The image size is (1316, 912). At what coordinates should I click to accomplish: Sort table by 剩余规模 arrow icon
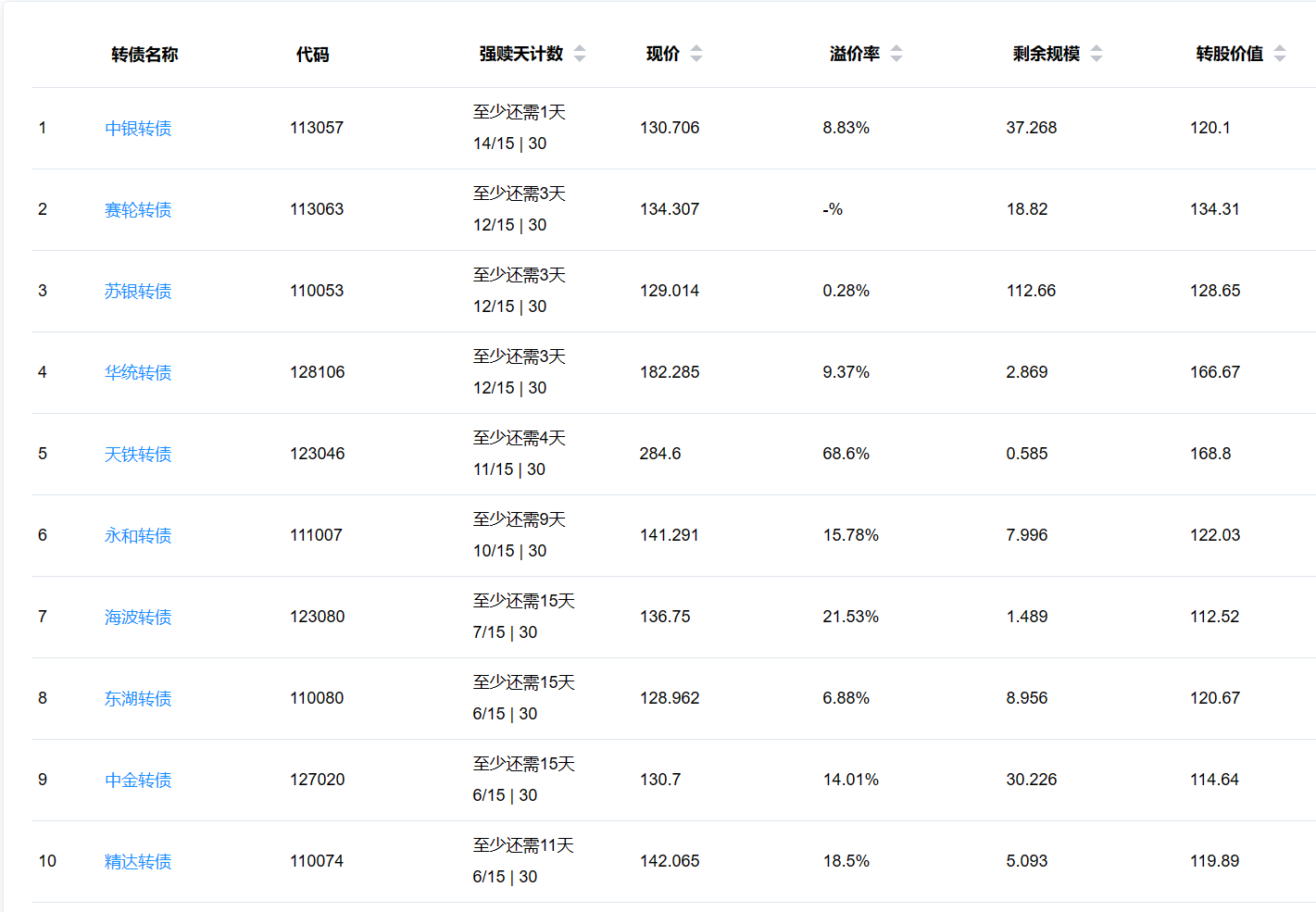[x=1097, y=54]
